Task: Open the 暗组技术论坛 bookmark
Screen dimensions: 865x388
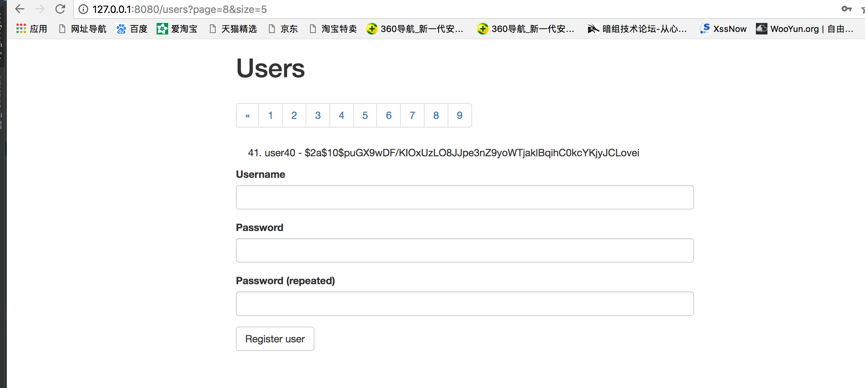Action: (638, 29)
